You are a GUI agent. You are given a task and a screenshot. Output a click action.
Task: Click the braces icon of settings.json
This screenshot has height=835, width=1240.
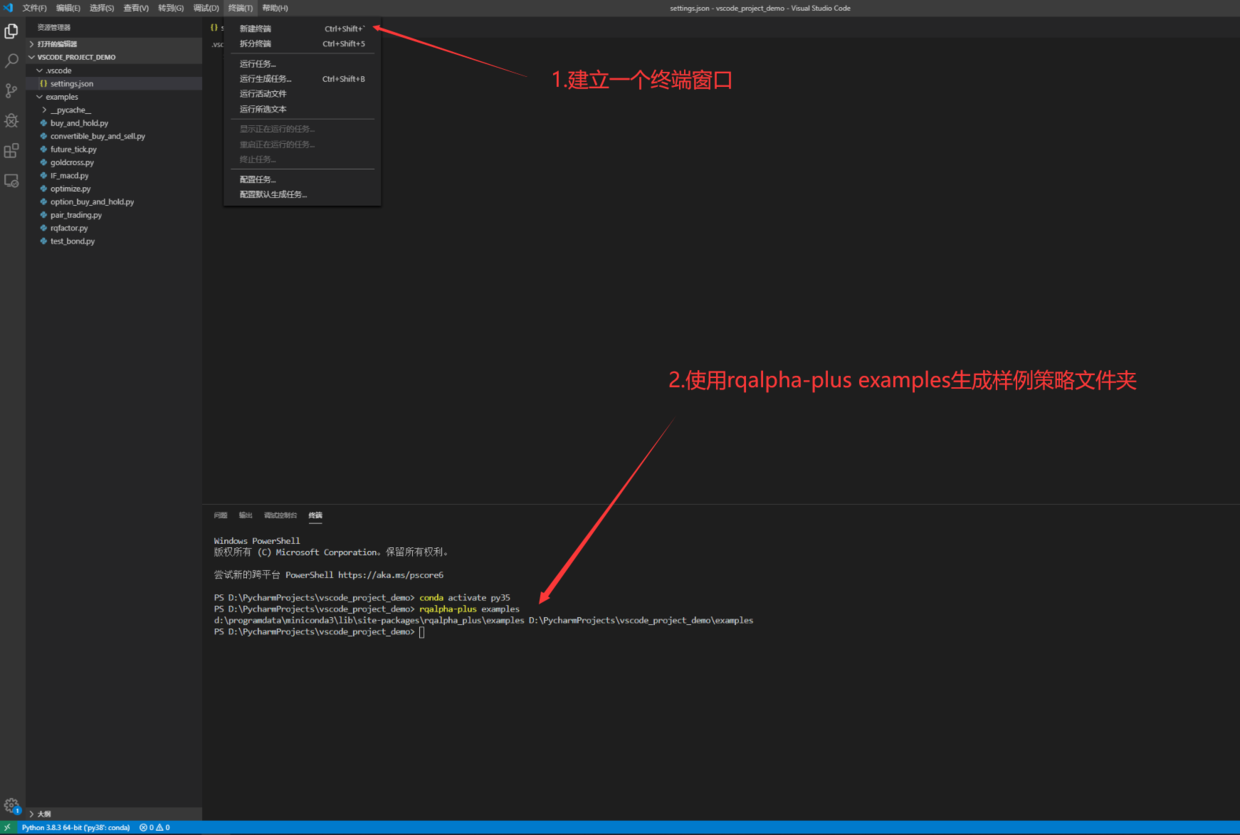tap(43, 83)
